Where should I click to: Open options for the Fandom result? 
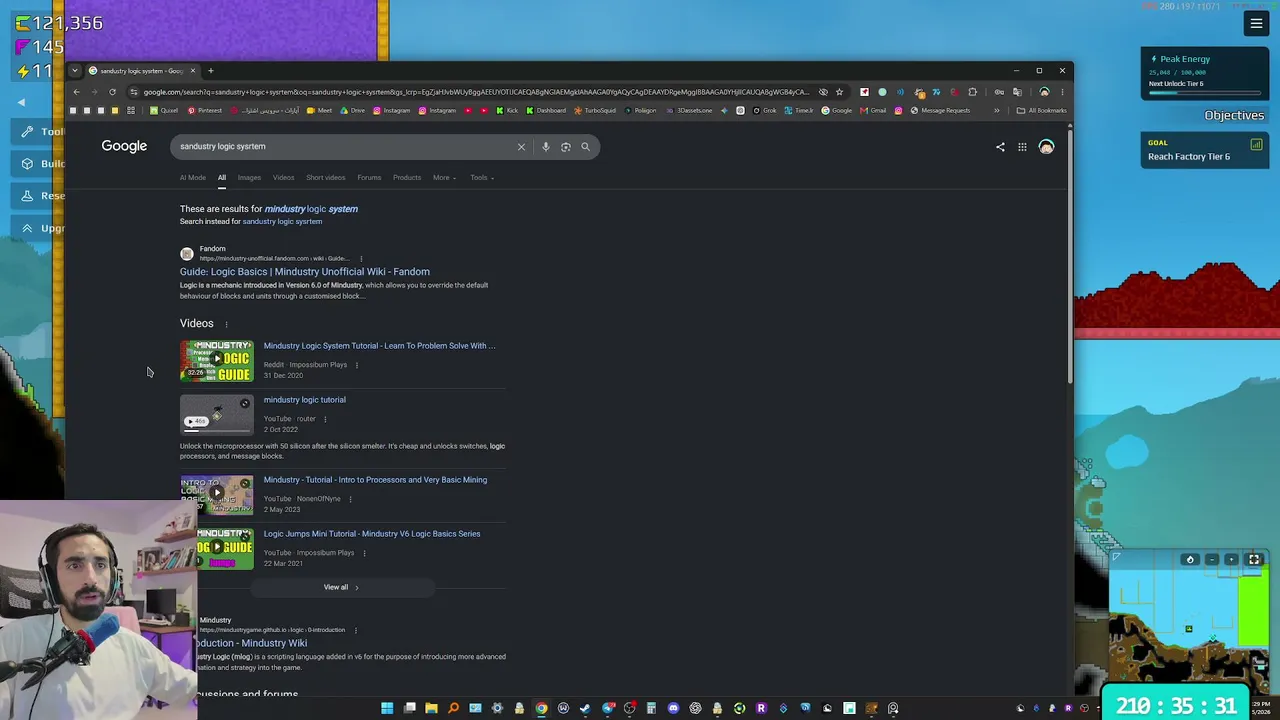[x=361, y=258]
